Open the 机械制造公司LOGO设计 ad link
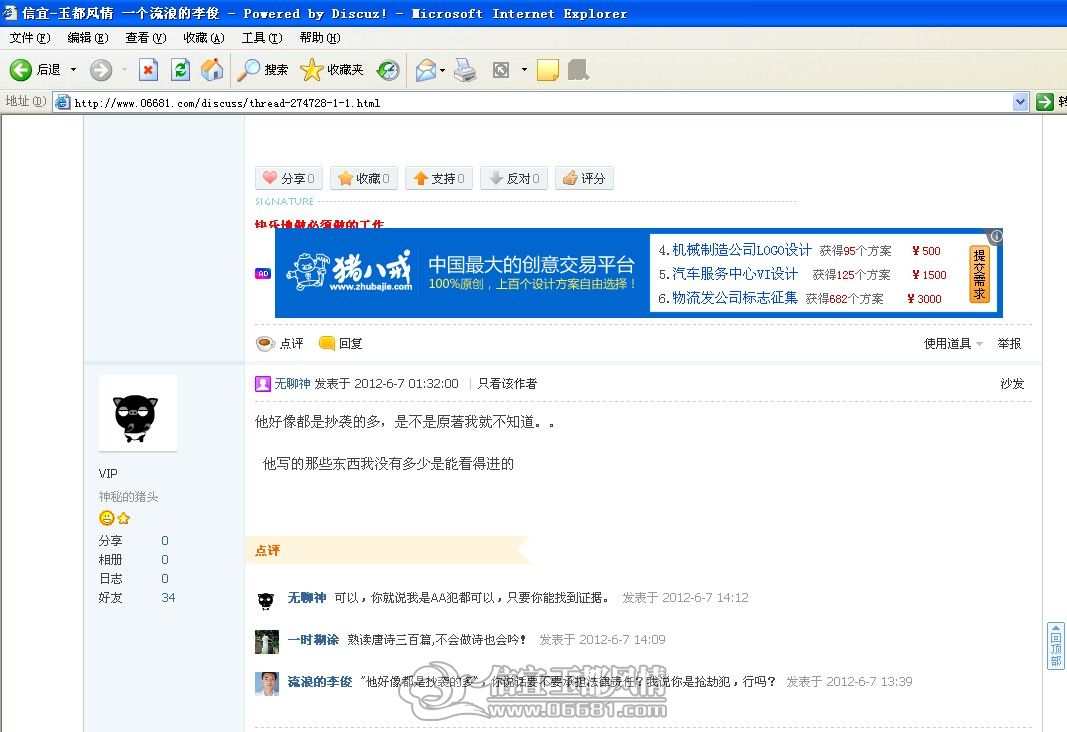 742,250
